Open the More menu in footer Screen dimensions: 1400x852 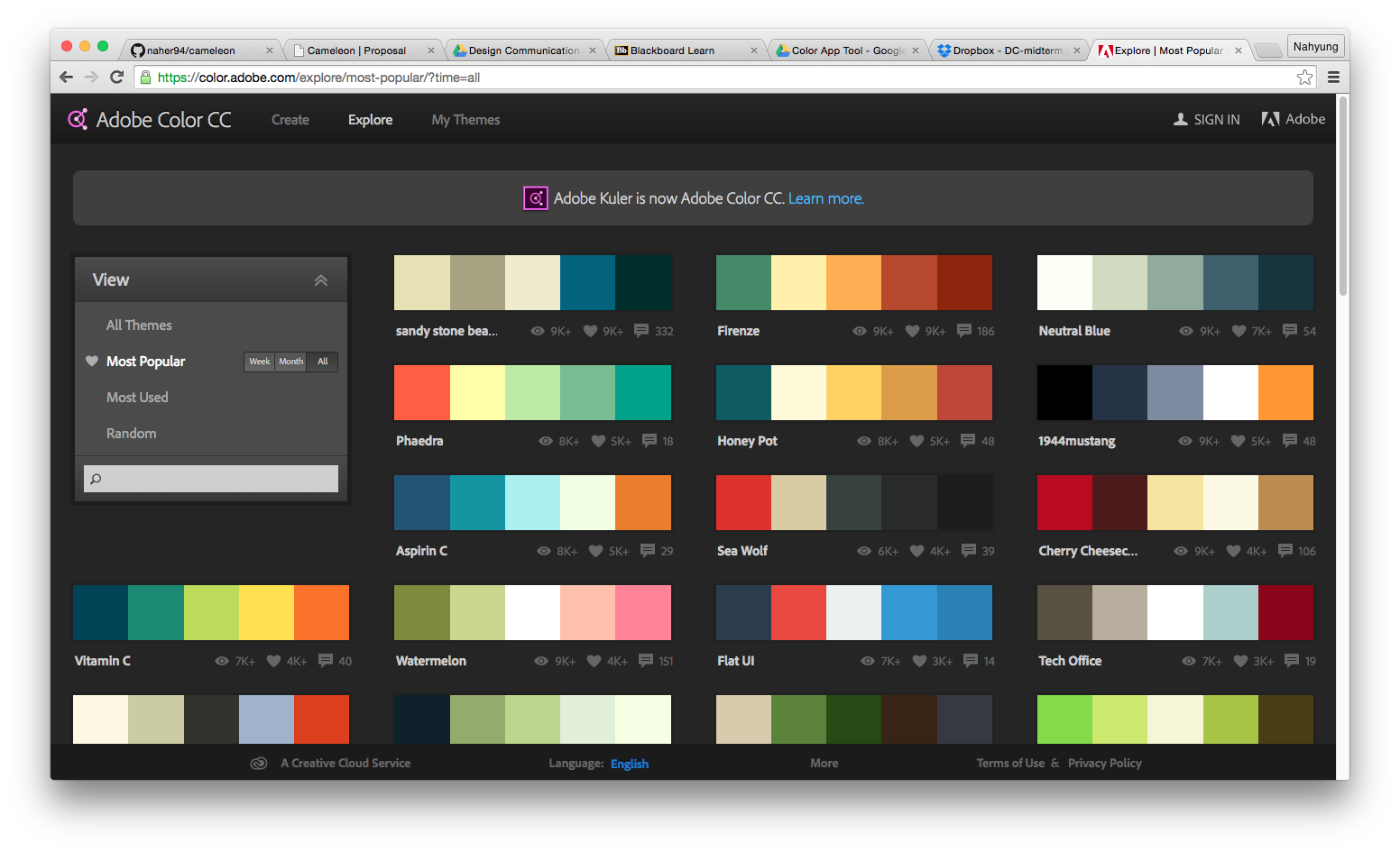pyautogui.click(x=824, y=763)
